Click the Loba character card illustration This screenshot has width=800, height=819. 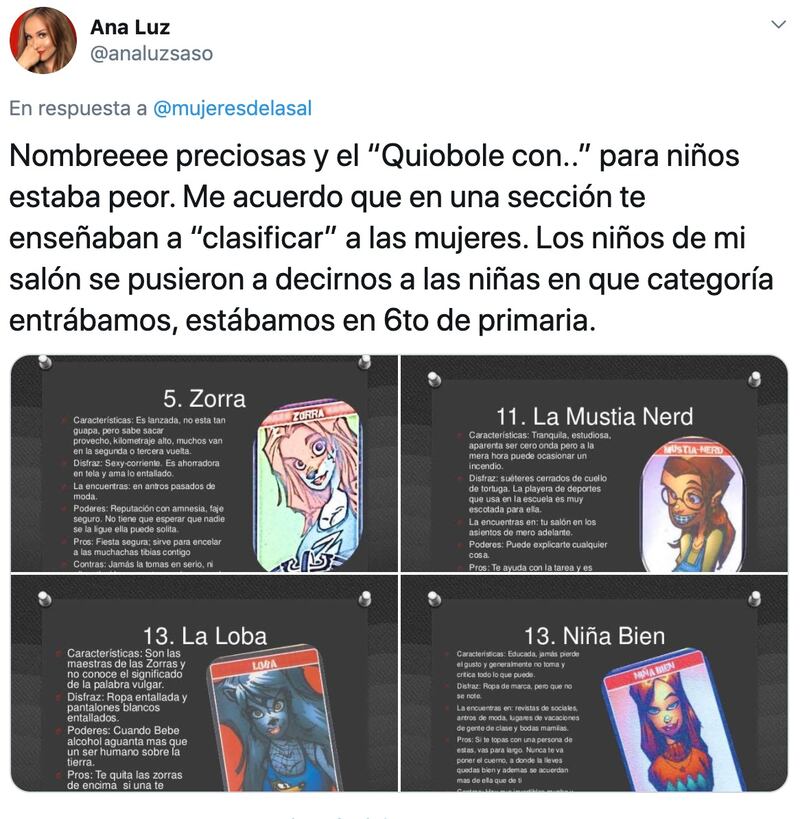tap(273, 721)
